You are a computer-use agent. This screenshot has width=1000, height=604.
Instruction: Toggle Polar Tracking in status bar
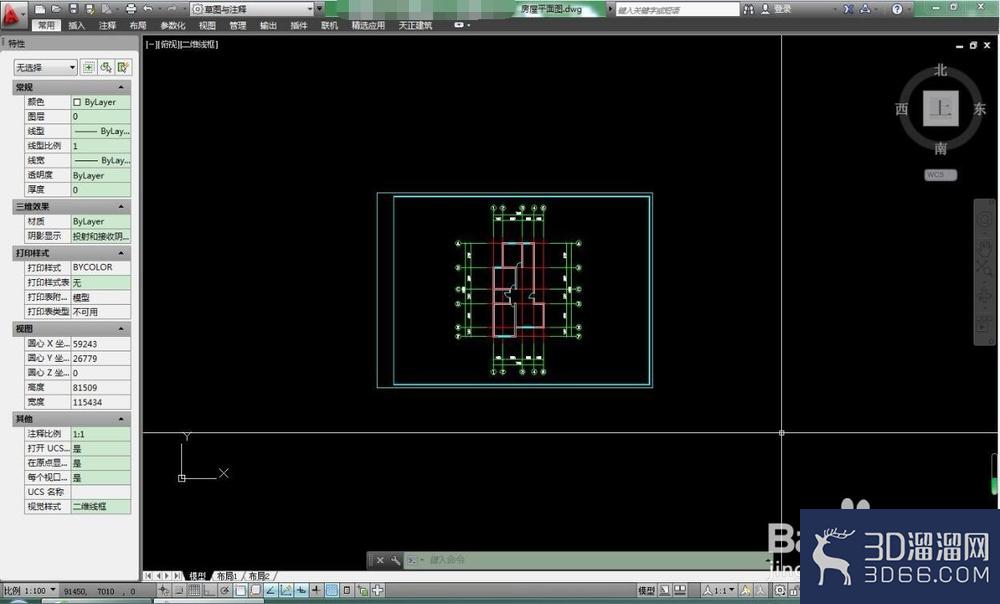tap(224, 590)
